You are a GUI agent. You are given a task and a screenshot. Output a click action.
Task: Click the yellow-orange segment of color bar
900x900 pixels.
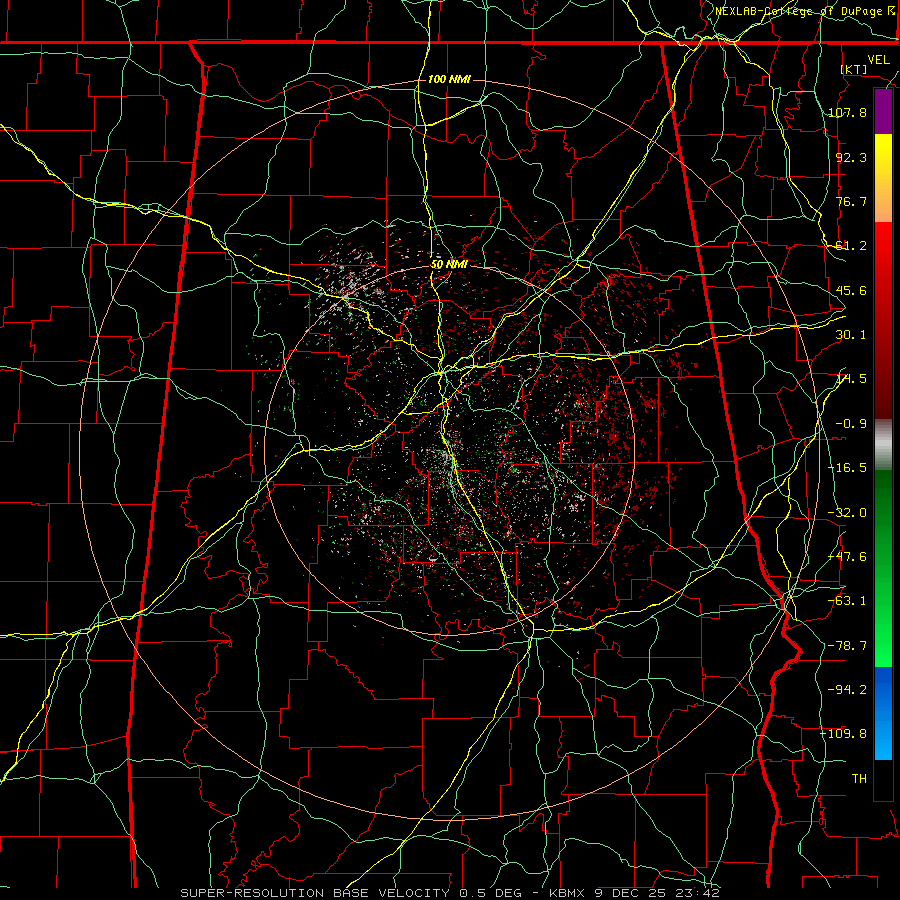pos(883,179)
